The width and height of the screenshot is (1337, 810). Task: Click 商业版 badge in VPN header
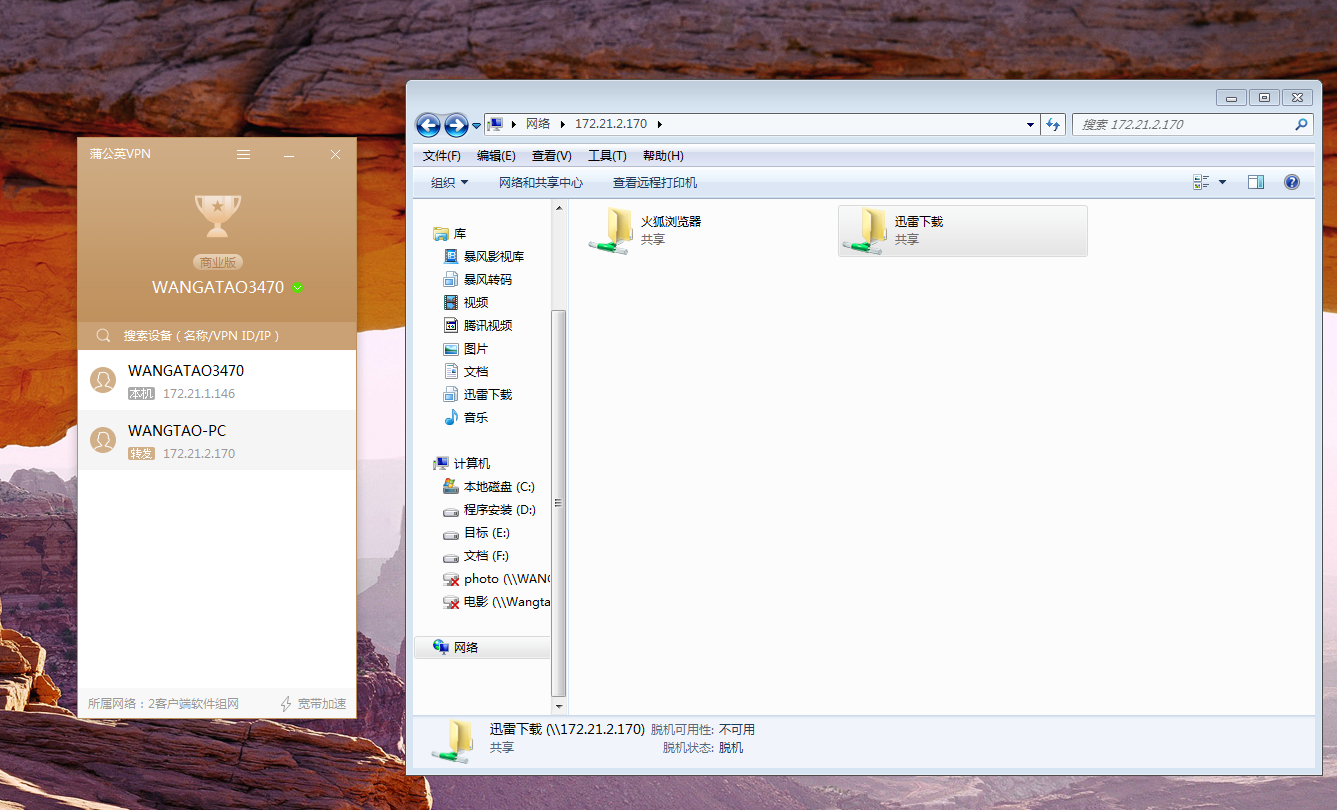218,263
